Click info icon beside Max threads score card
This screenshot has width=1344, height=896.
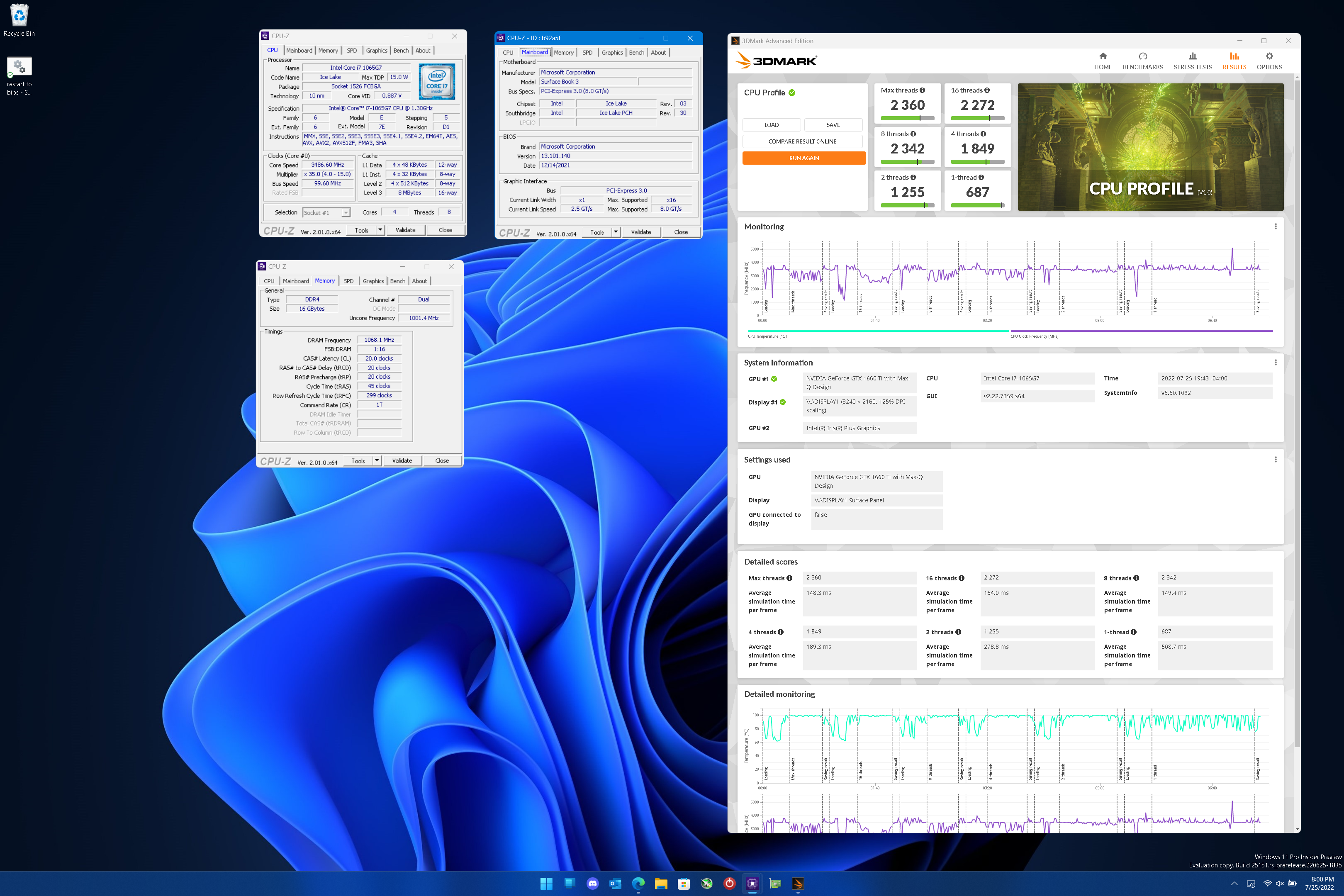coord(922,90)
